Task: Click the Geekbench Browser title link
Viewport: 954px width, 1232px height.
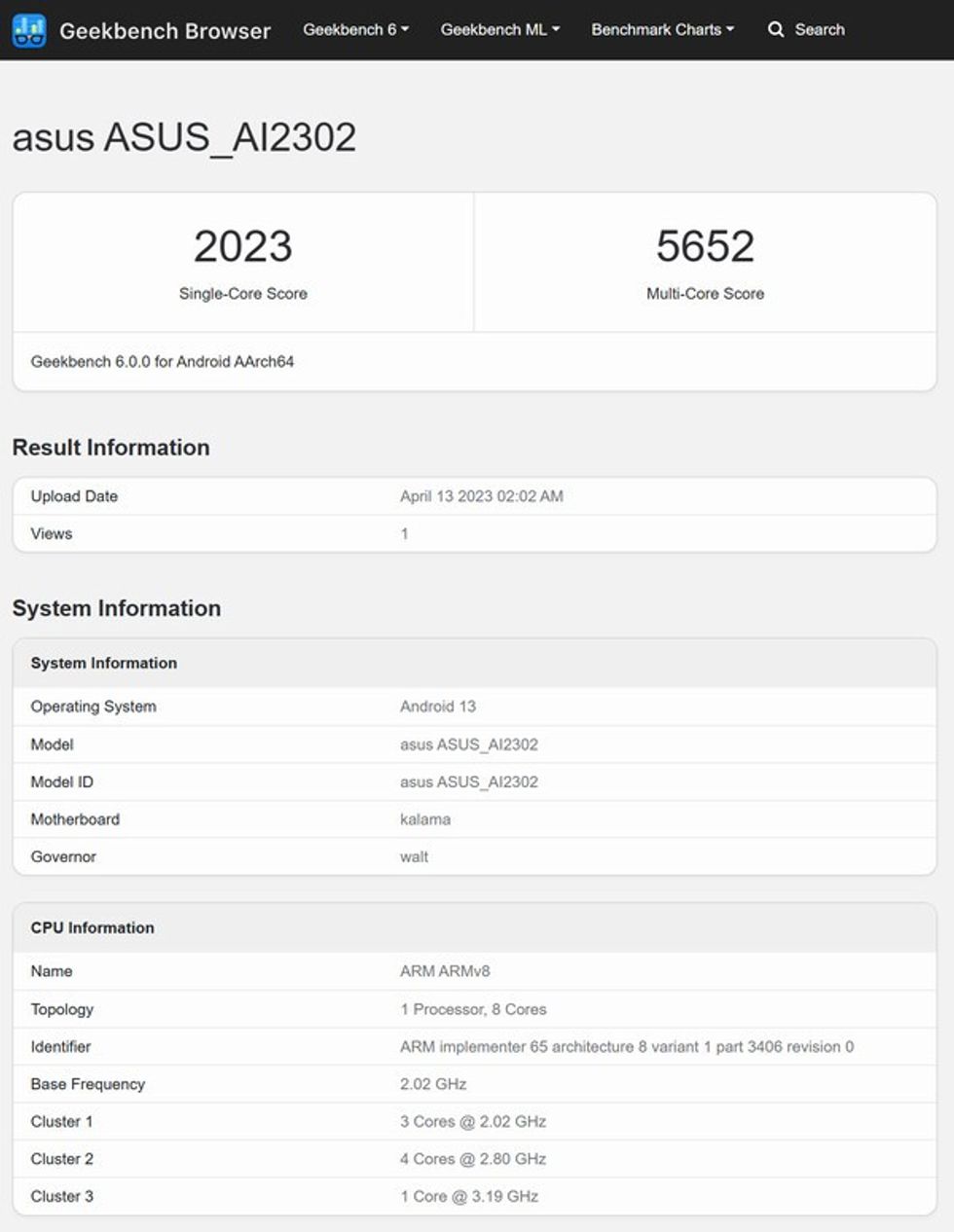Action: click(x=165, y=30)
